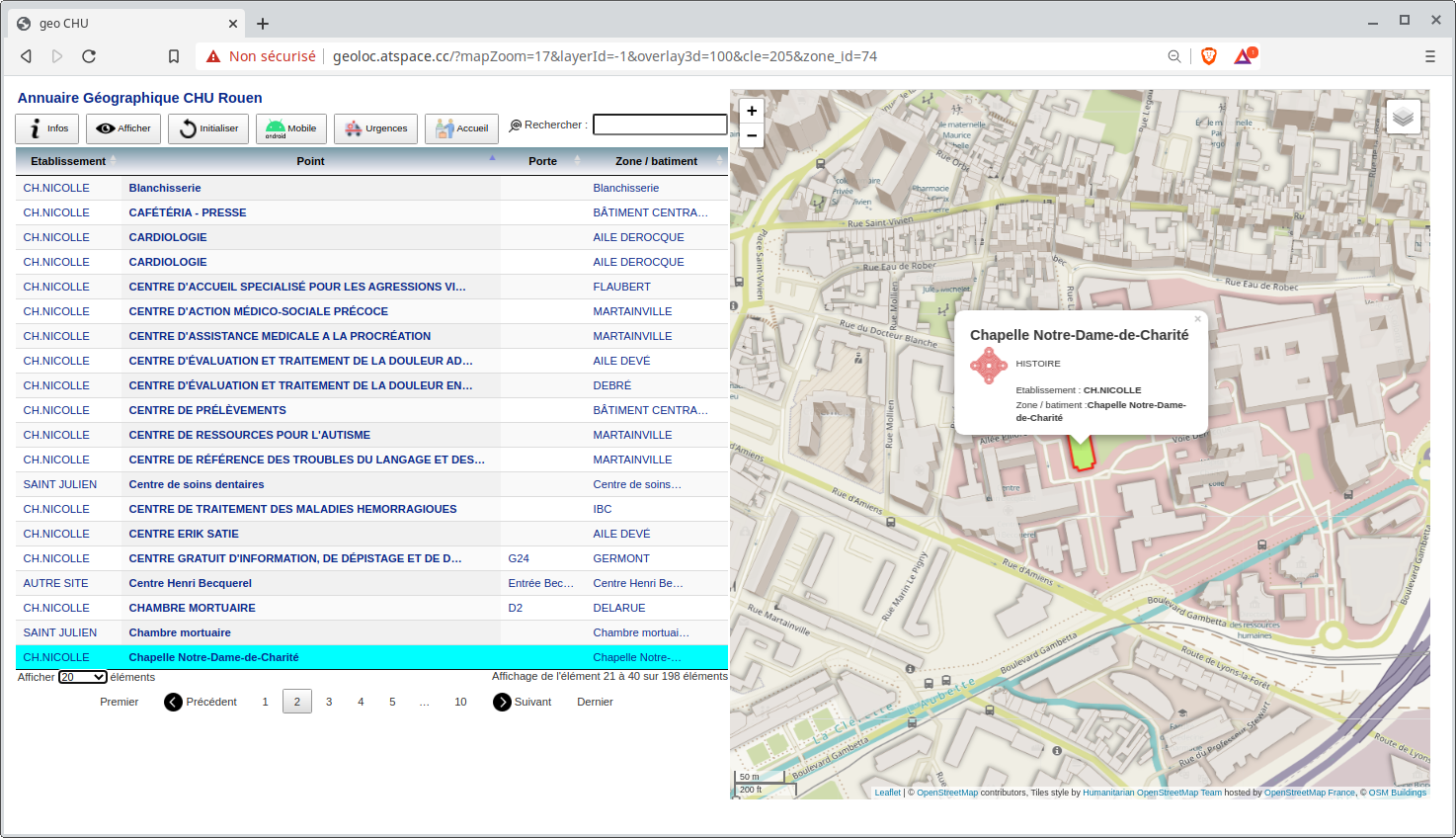This screenshot has height=838, width=1456.
Task: Click the green chapel building marker
Action: coord(1082,455)
